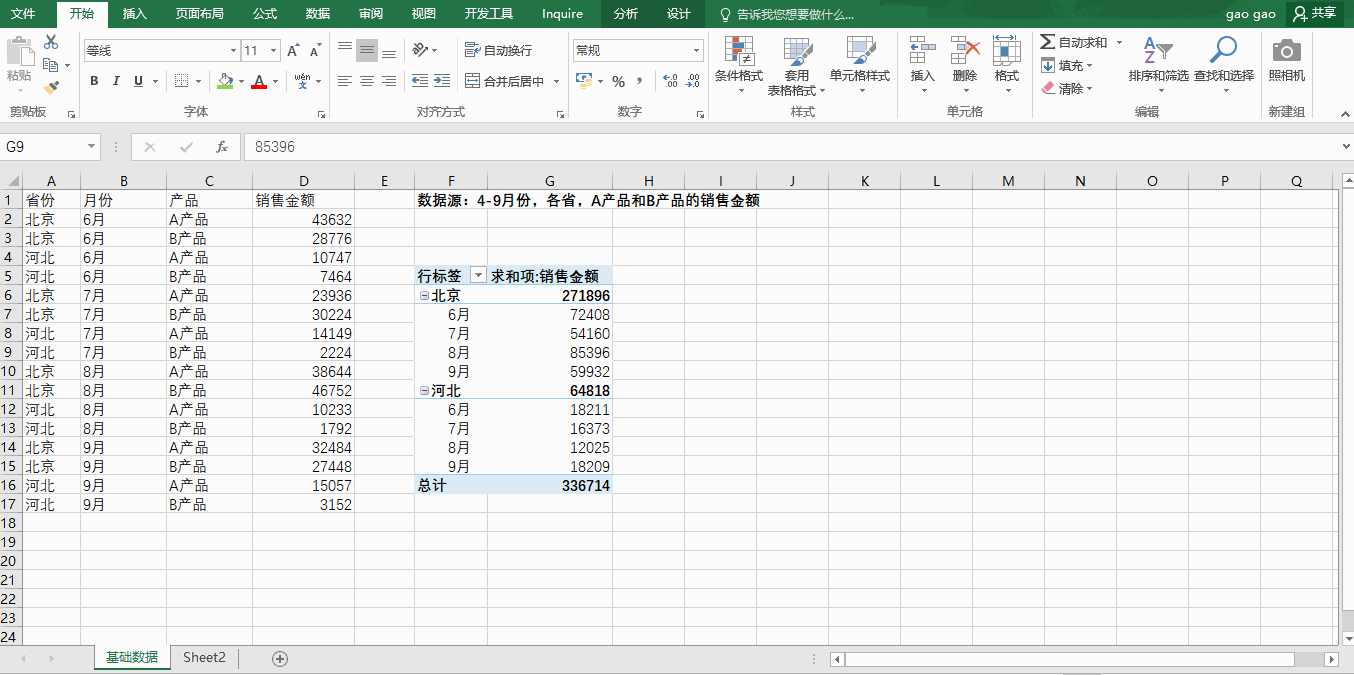
Task: Increase the indent
Action: coord(442,81)
